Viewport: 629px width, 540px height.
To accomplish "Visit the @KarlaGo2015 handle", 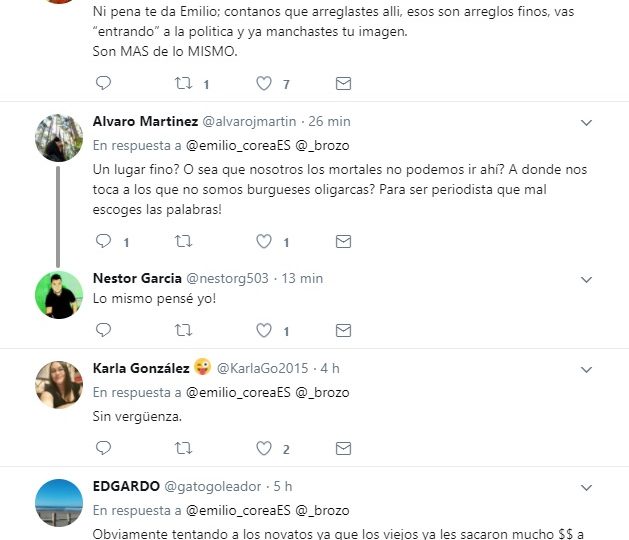I will pos(262,368).
